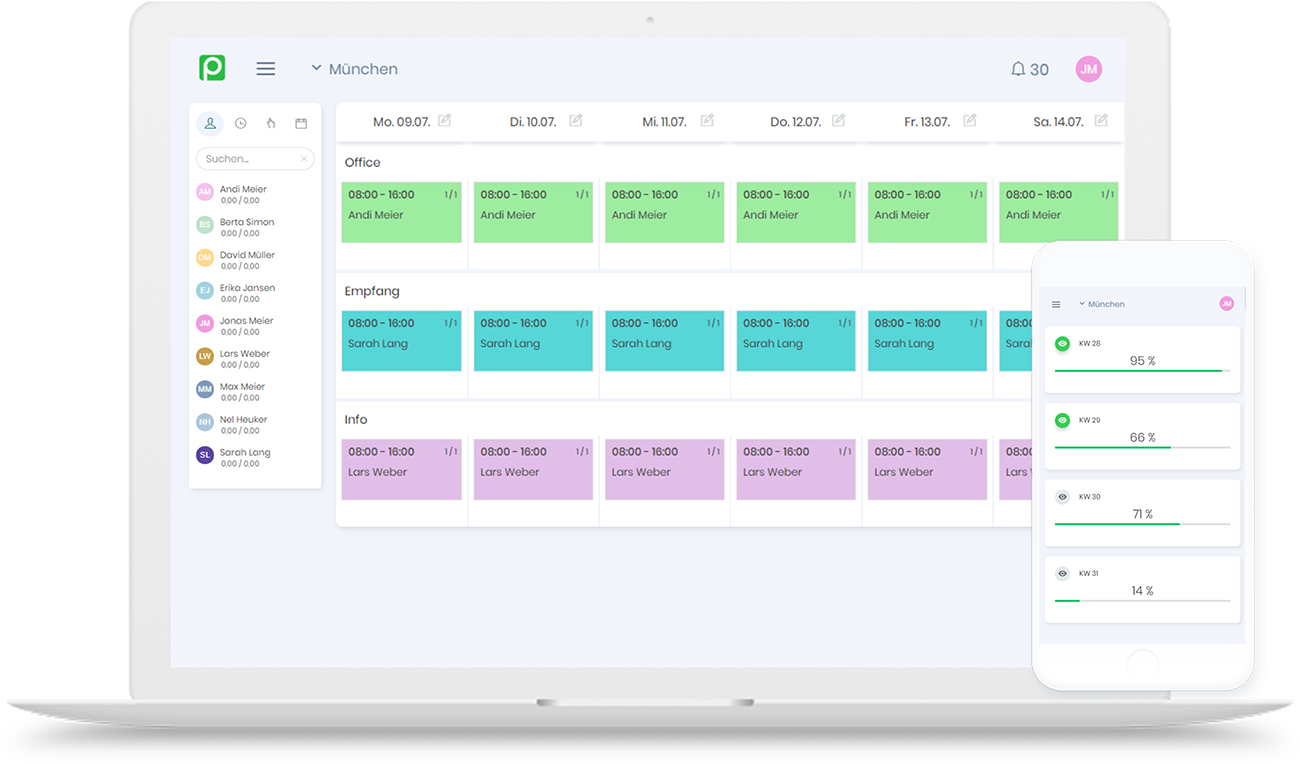Click the edit icon next to Fr. 13.07.
Screen dimensions: 1300x764
tap(969, 119)
